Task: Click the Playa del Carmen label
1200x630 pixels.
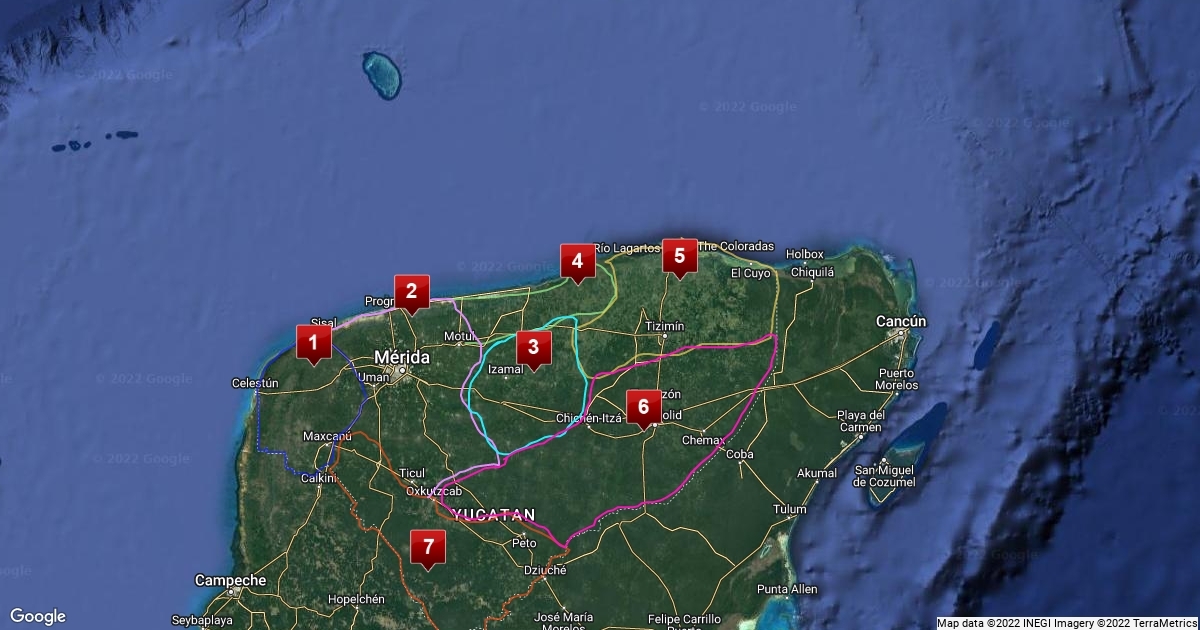Action: point(861,421)
